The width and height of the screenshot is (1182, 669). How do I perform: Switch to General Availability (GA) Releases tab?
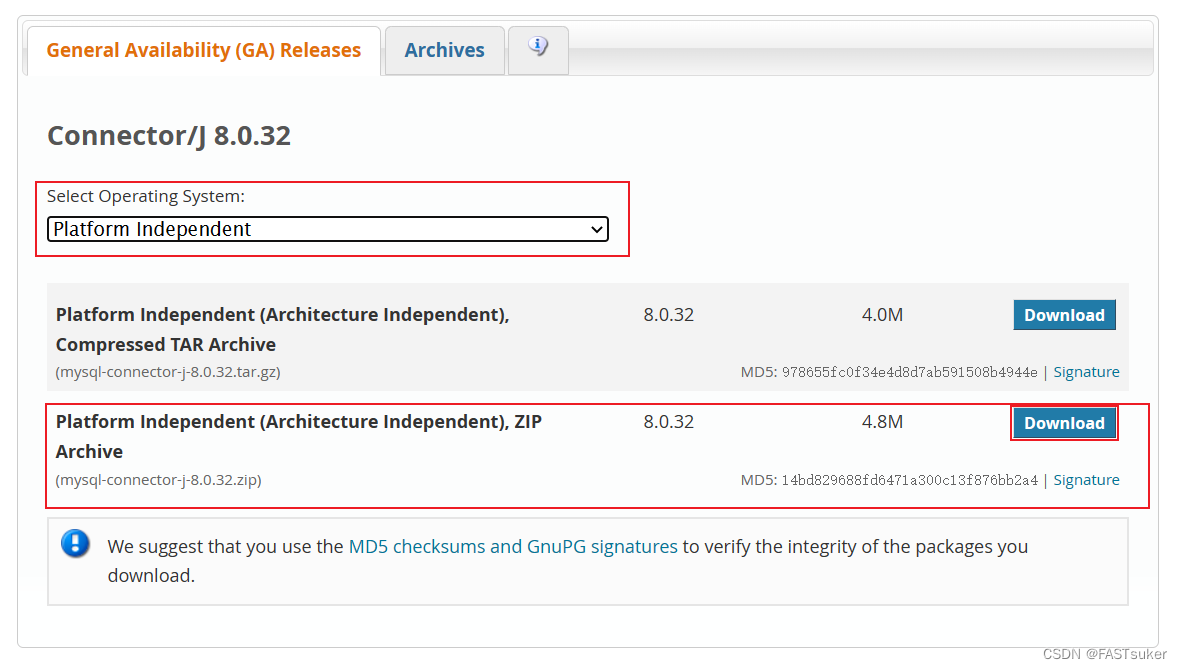tap(204, 51)
